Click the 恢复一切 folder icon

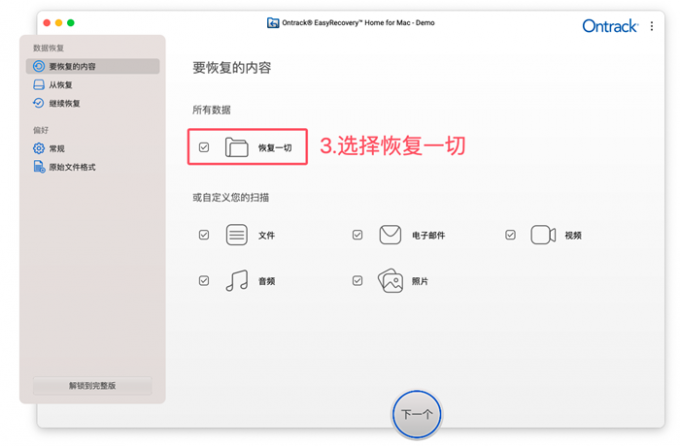pyautogui.click(x=236, y=147)
